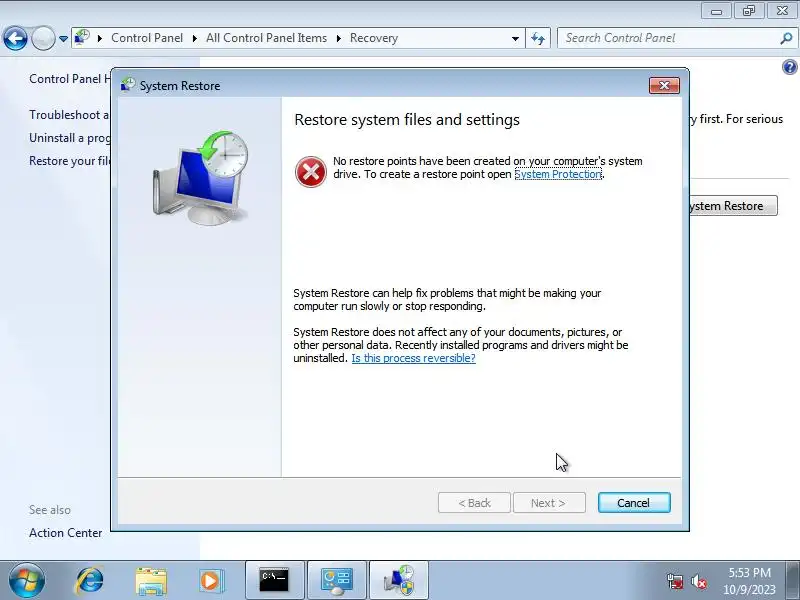Open Restore your files link
This screenshot has width=800, height=600.
[x=69, y=161]
